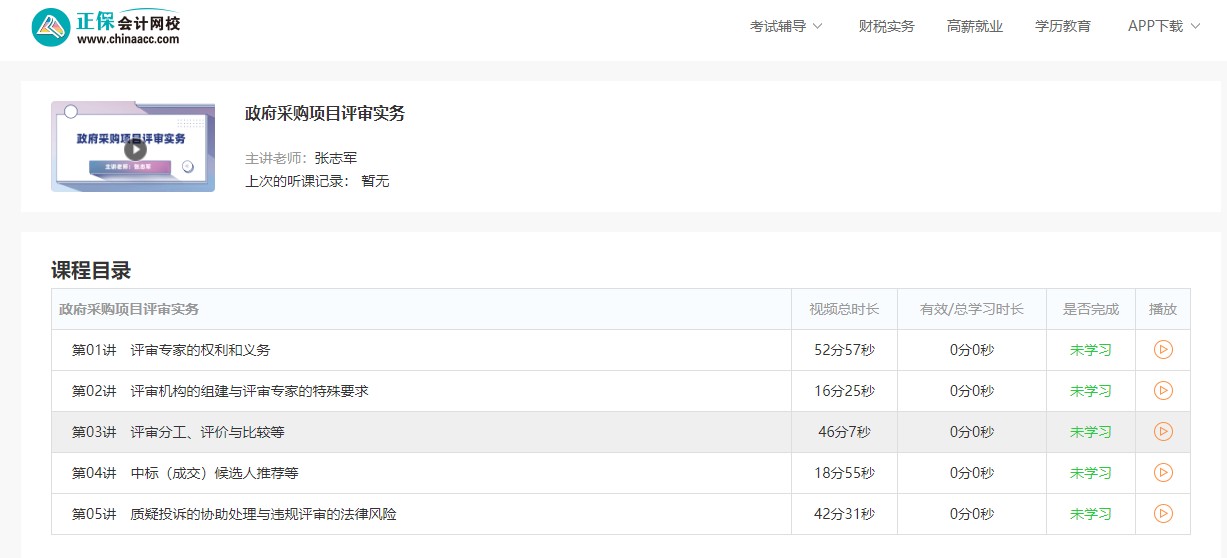
Task: Play the course preview video thumbnail
Action: [x=134, y=149]
